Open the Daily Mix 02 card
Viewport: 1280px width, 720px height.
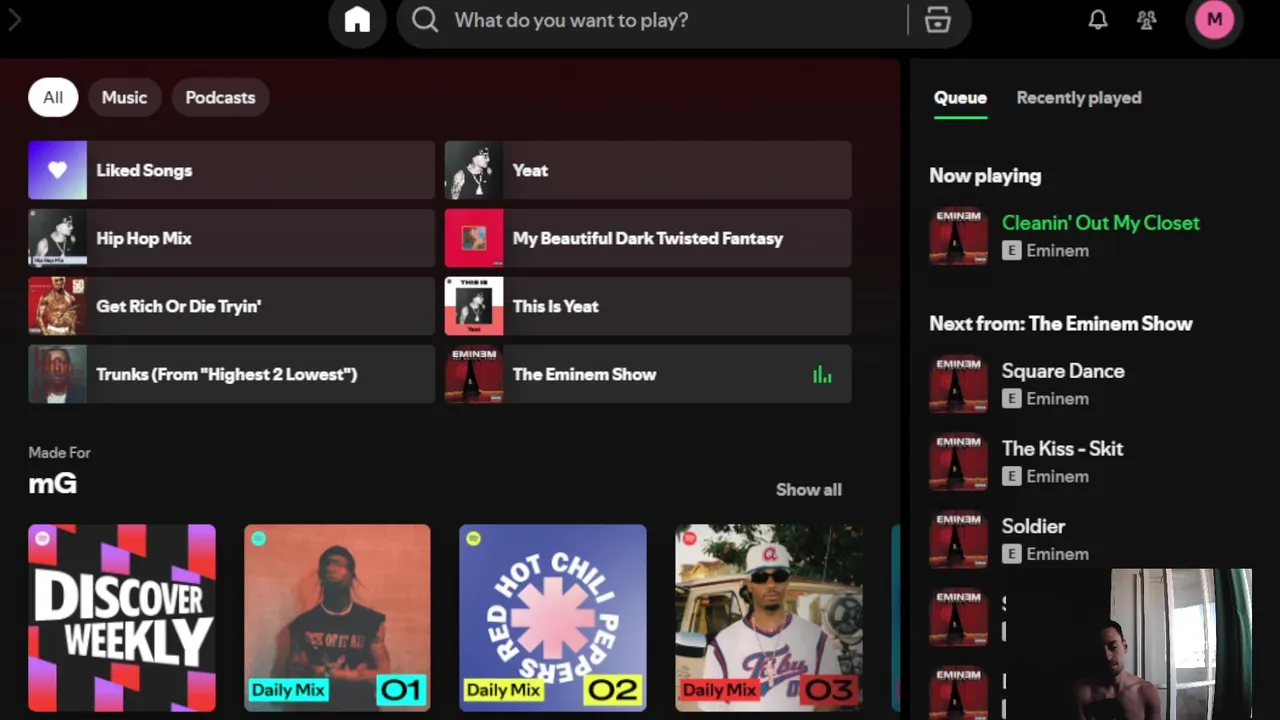click(x=553, y=618)
